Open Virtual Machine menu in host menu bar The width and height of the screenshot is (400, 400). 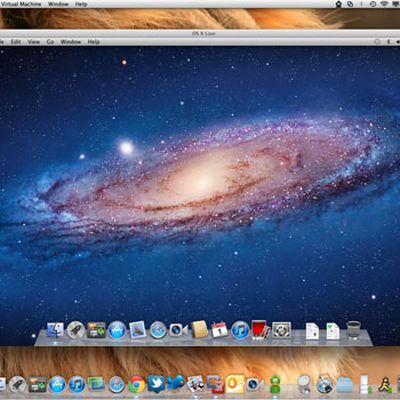pos(21,4)
